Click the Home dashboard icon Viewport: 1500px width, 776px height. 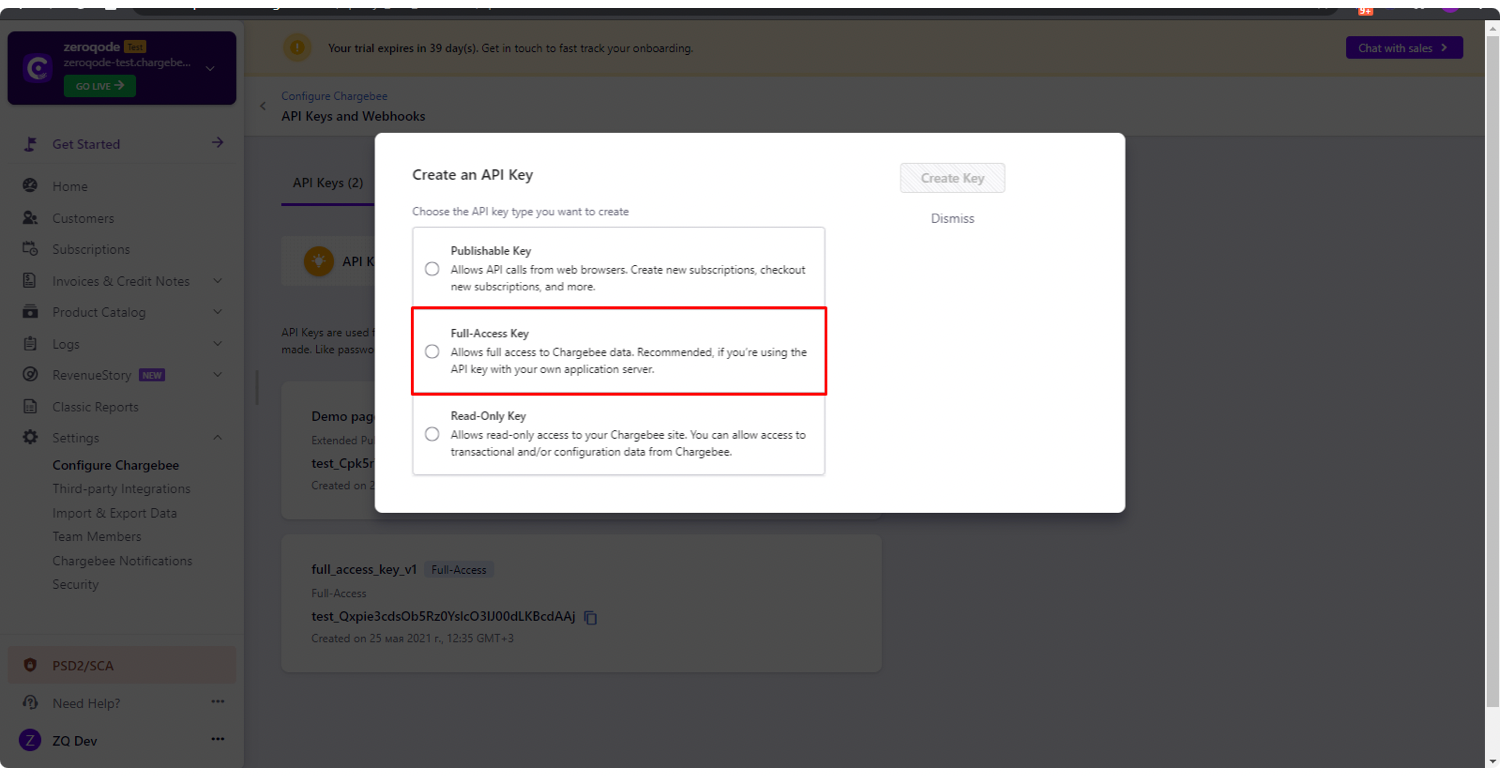pyautogui.click(x=30, y=186)
